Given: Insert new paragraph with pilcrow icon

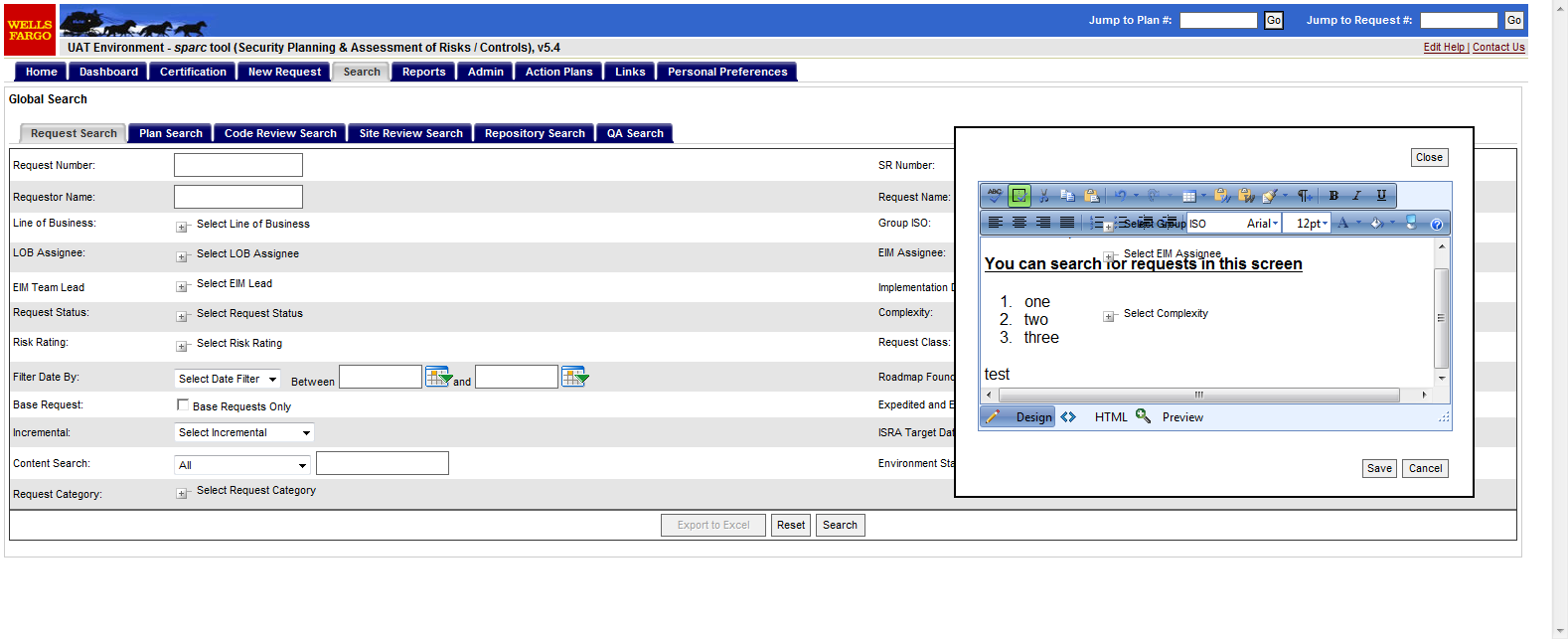Looking at the screenshot, I should pyautogui.click(x=1305, y=196).
